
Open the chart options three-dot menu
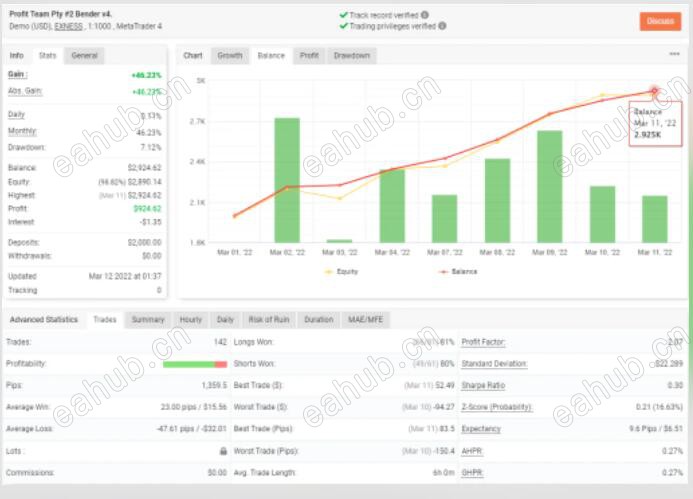674,54
